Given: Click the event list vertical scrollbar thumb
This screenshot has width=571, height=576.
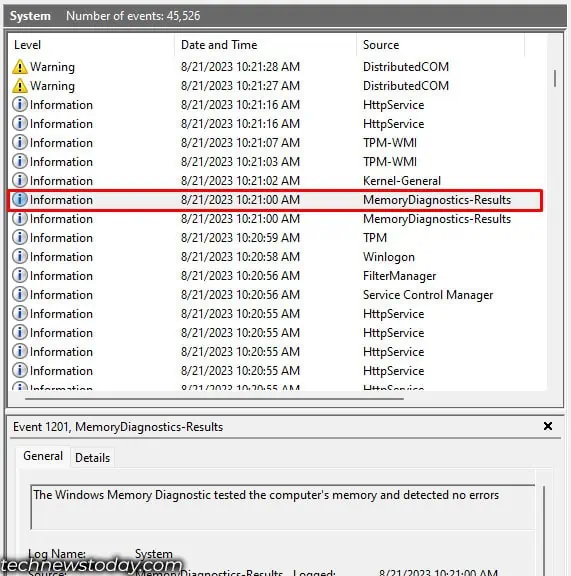Looking at the screenshot, I should (x=555, y=78).
